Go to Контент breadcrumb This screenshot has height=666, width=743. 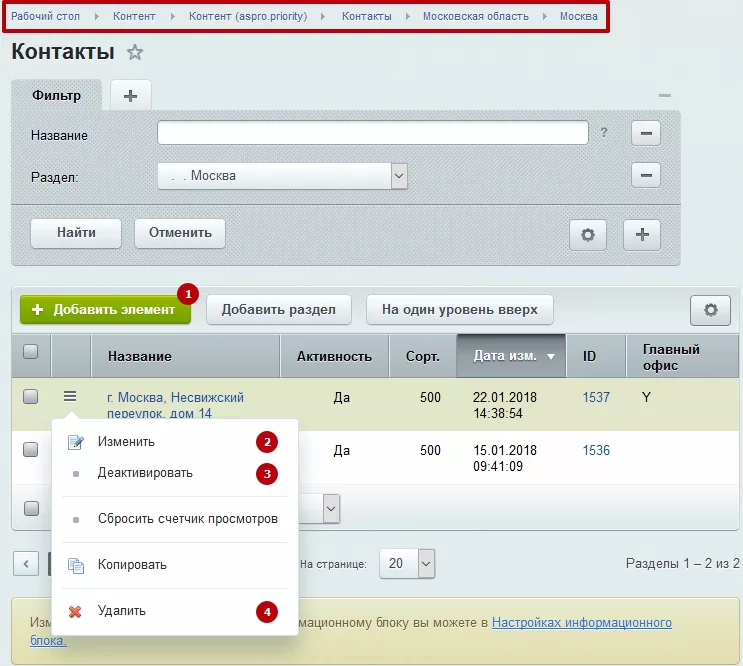coord(134,16)
